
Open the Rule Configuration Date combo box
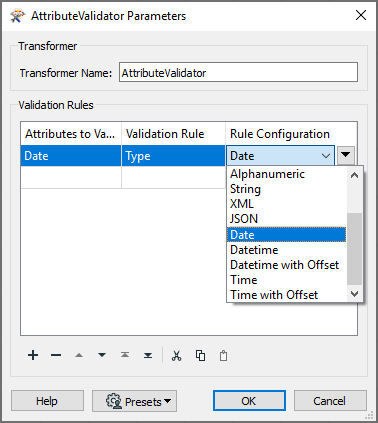(x=280, y=156)
